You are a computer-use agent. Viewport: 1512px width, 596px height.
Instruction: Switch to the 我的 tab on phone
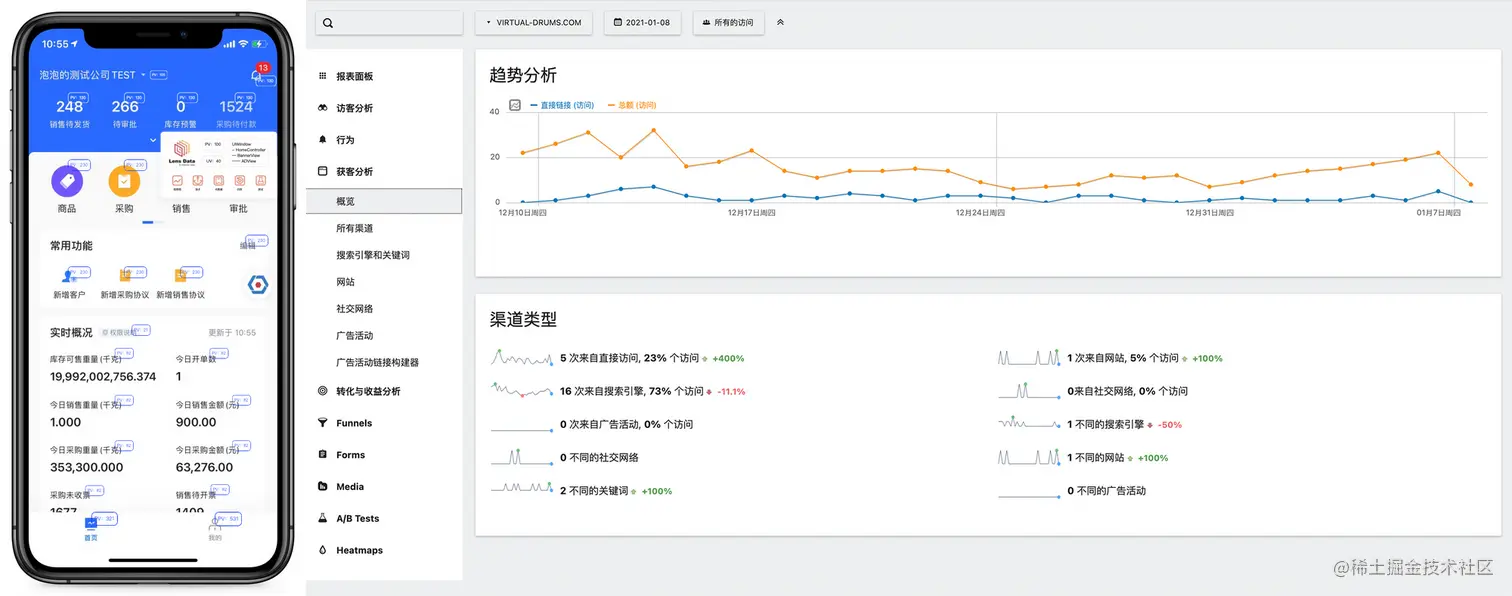click(x=215, y=529)
